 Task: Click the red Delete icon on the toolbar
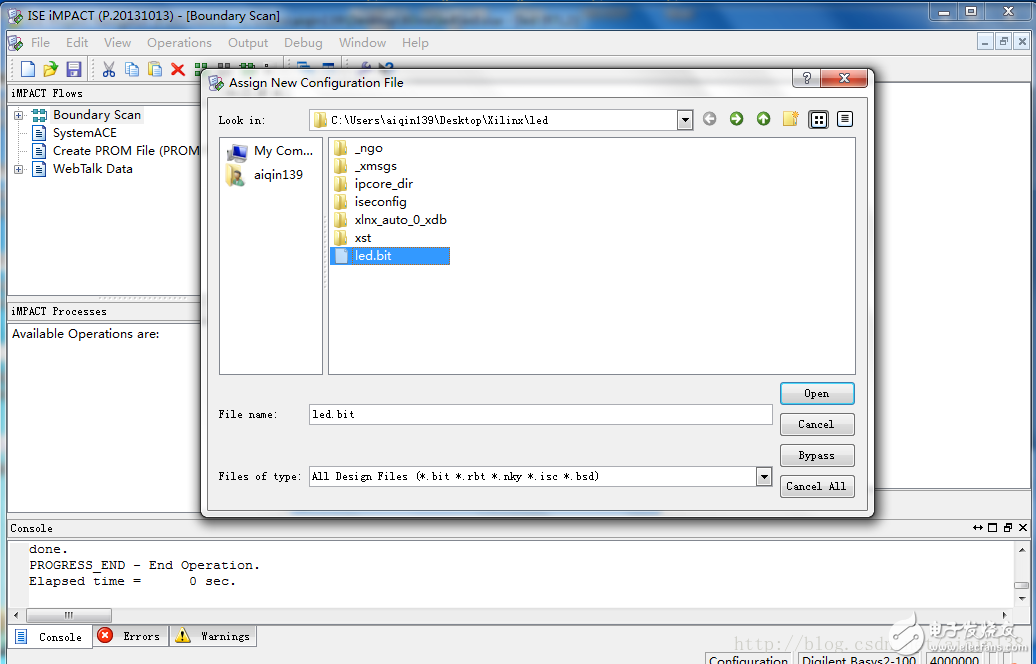coord(179,69)
